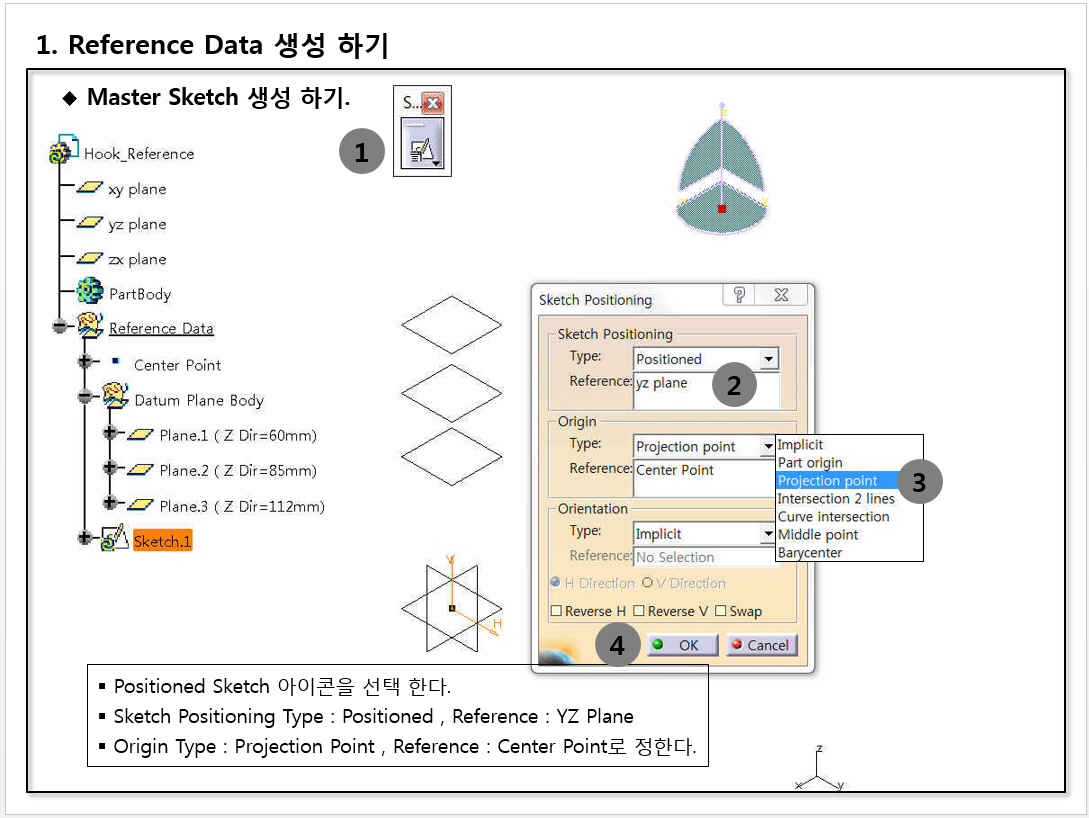The width and height of the screenshot is (1089, 818).
Task: Open the Orientation Type dropdown
Action: coord(767,534)
